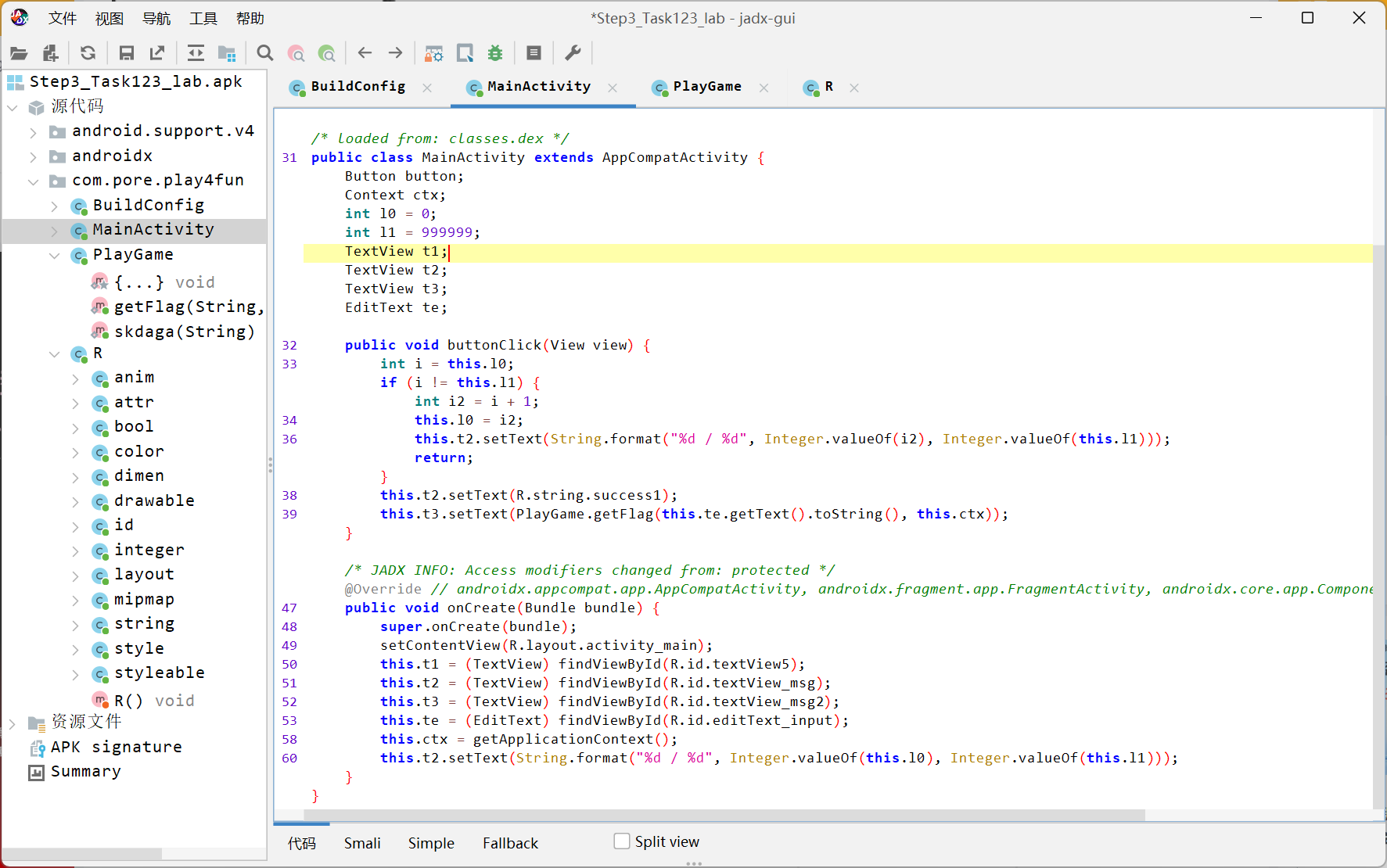Expand the android.support.v4 package
The width and height of the screenshot is (1387, 868).
point(33,132)
